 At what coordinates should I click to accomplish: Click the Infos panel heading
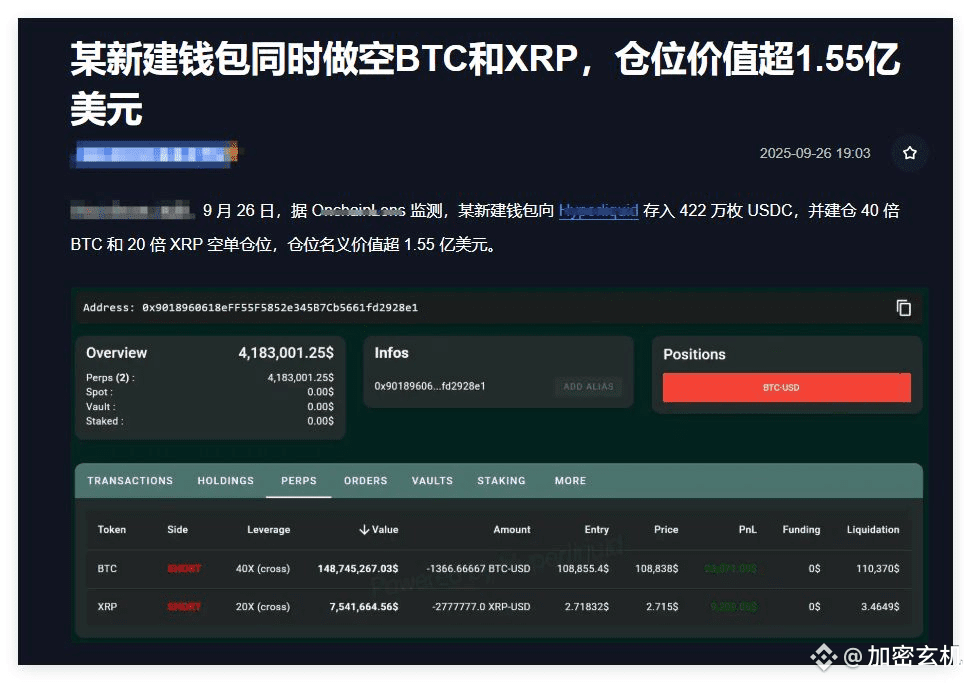click(x=391, y=353)
